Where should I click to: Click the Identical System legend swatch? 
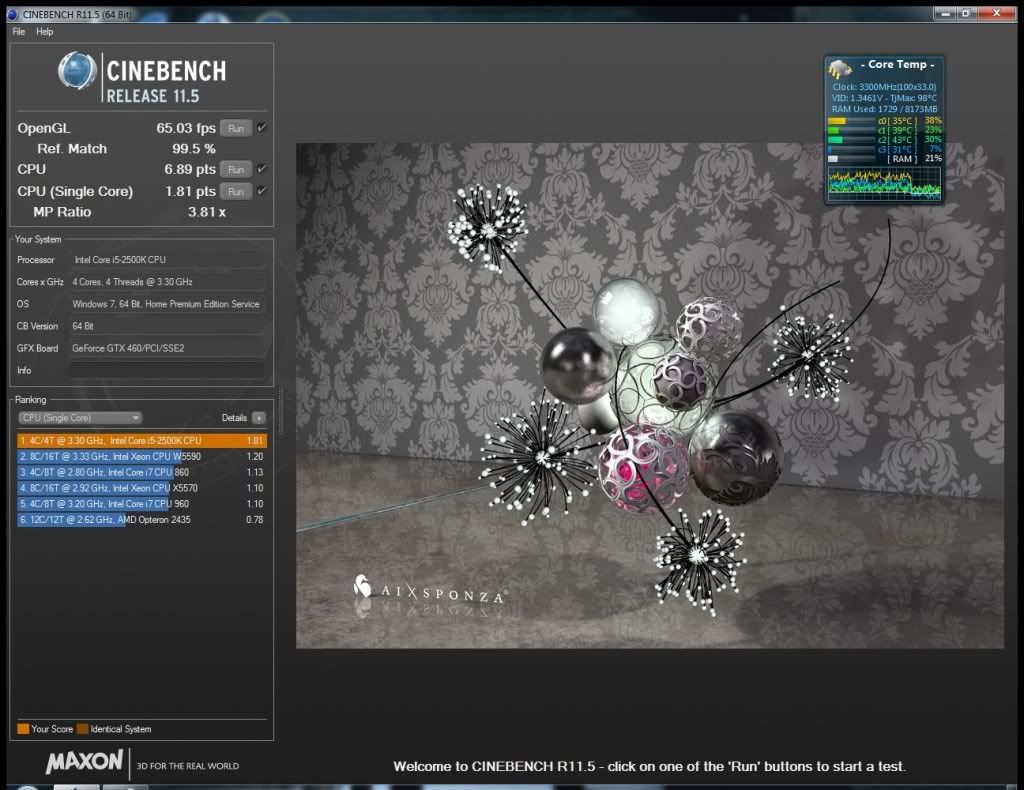(83, 729)
